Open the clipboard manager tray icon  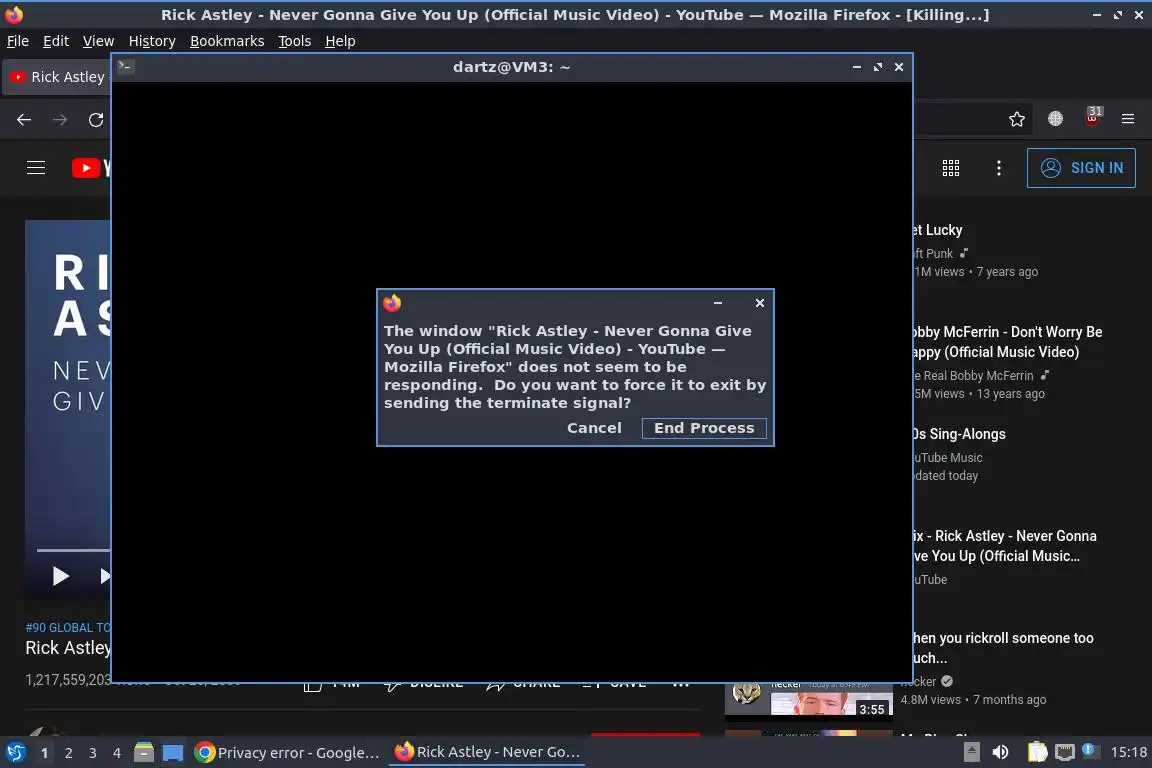1037,752
